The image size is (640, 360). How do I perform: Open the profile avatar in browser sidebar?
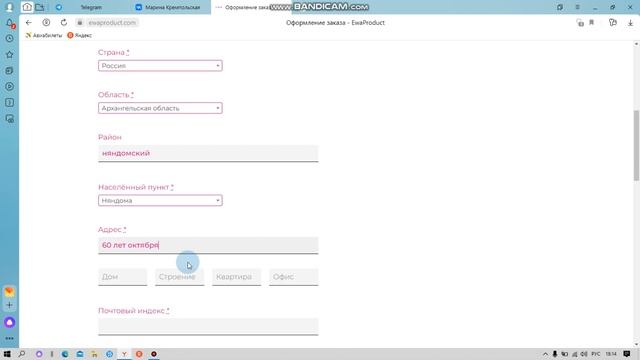pos(9,7)
